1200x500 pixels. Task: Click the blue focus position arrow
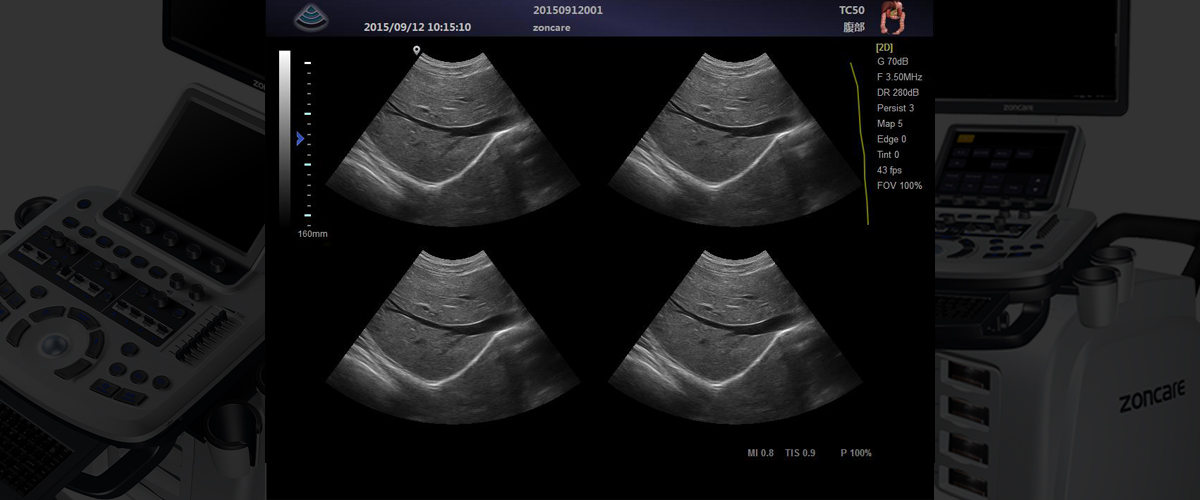(299, 139)
